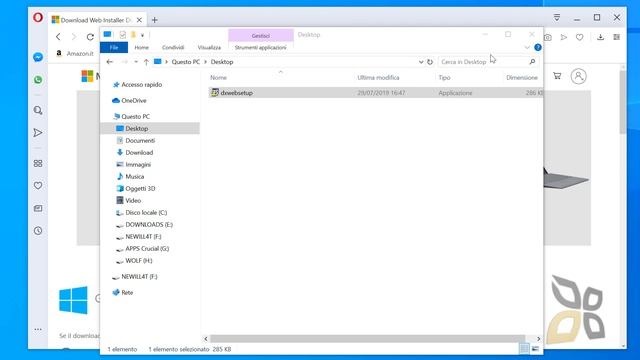Switch to the Home ribbon tab
The image size is (640, 360).
click(142, 47)
